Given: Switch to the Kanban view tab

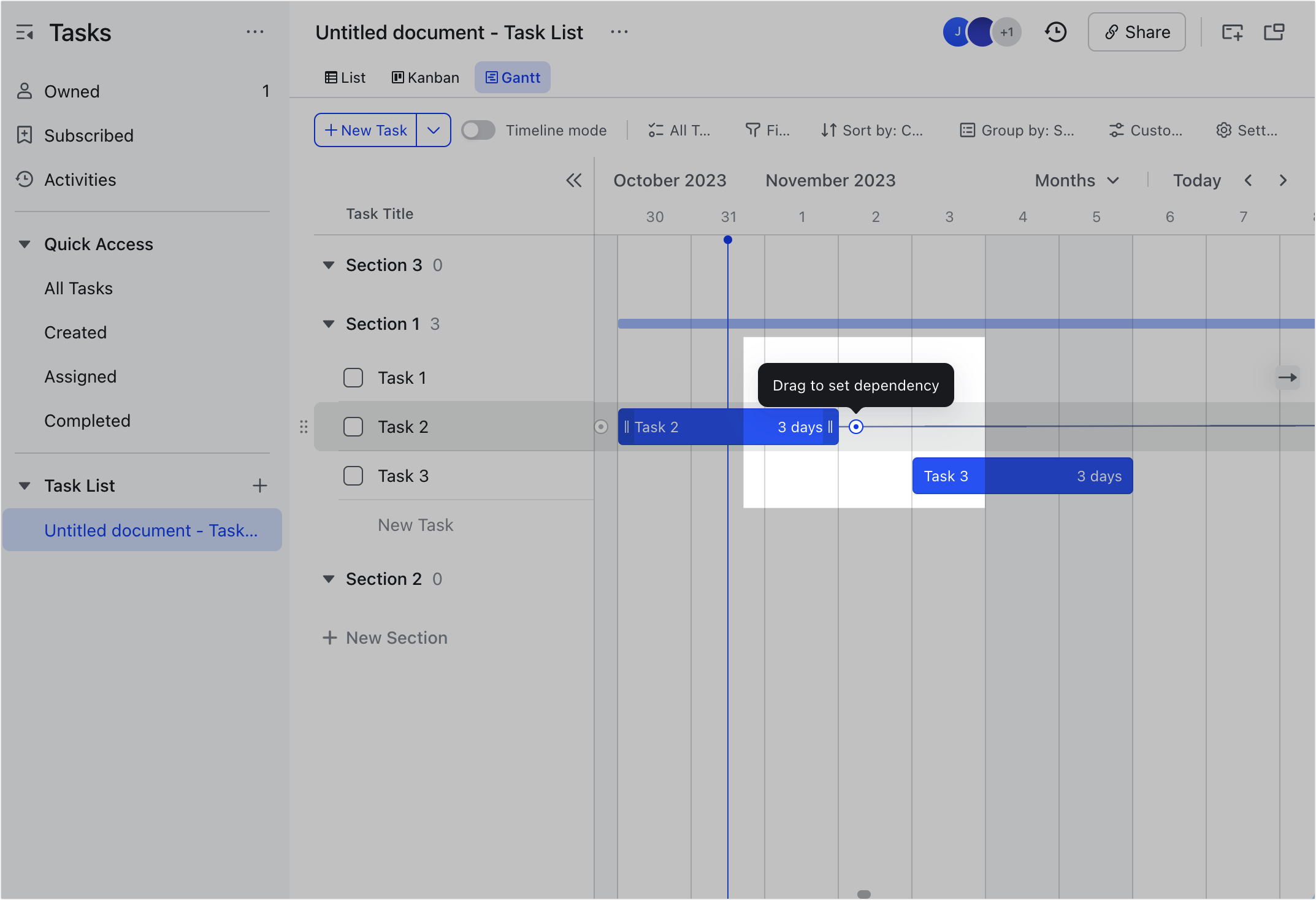Looking at the screenshot, I should point(425,77).
